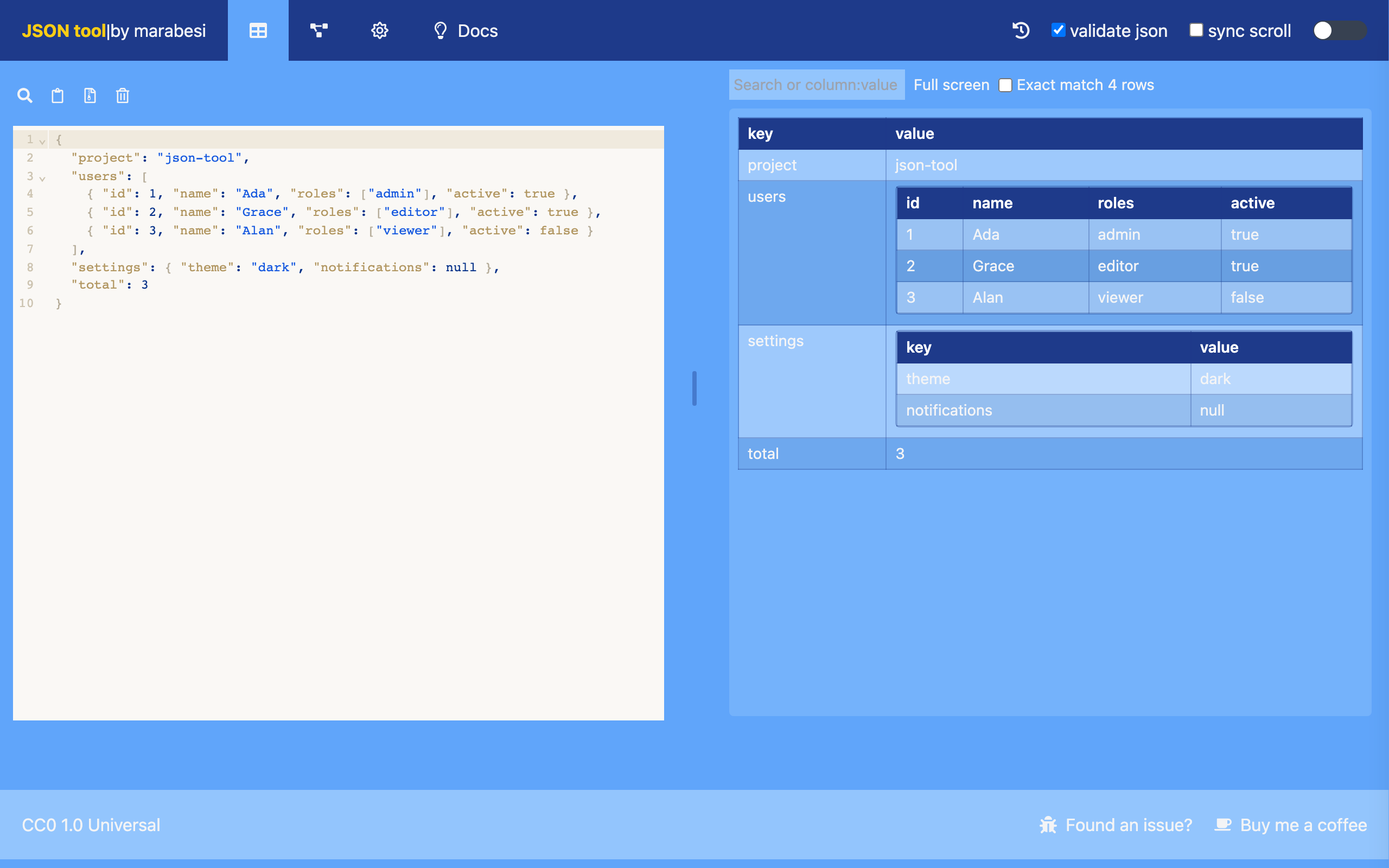
Task: Click the 'dark' value cell
Action: pyautogui.click(x=1271, y=379)
